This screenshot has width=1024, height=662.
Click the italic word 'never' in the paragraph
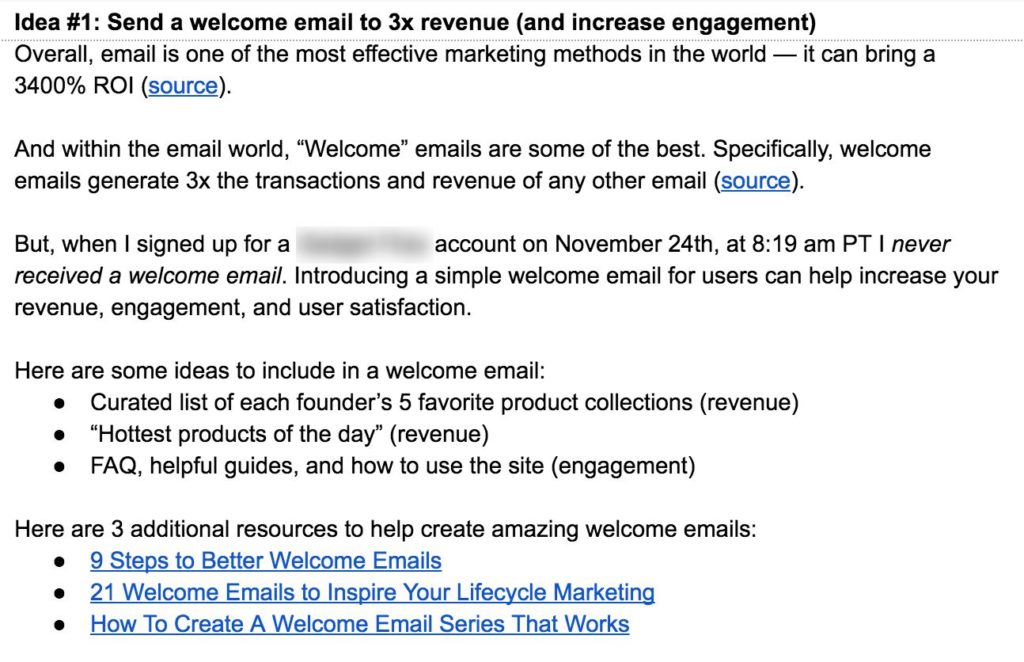921,244
